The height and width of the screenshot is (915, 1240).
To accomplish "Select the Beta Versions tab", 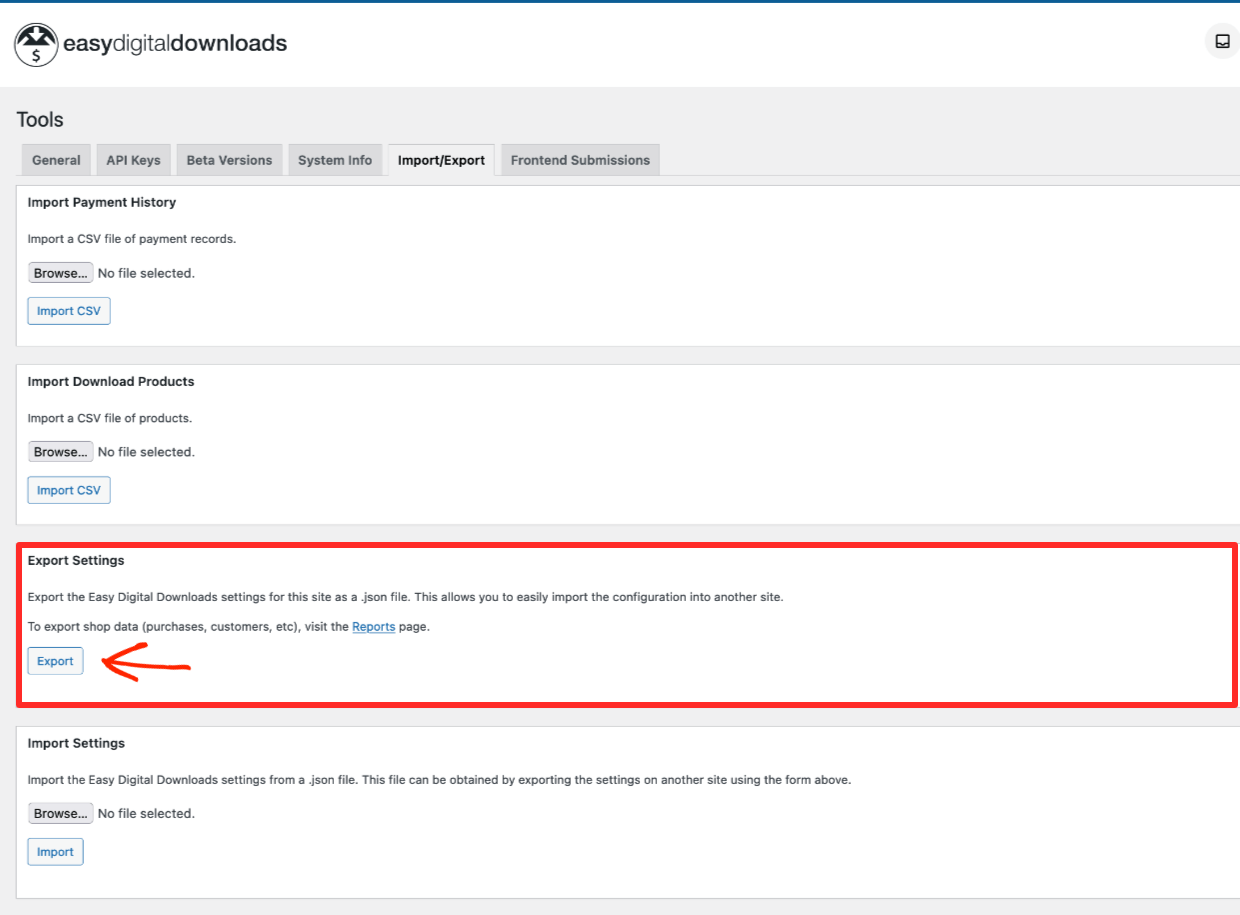I will point(229,160).
